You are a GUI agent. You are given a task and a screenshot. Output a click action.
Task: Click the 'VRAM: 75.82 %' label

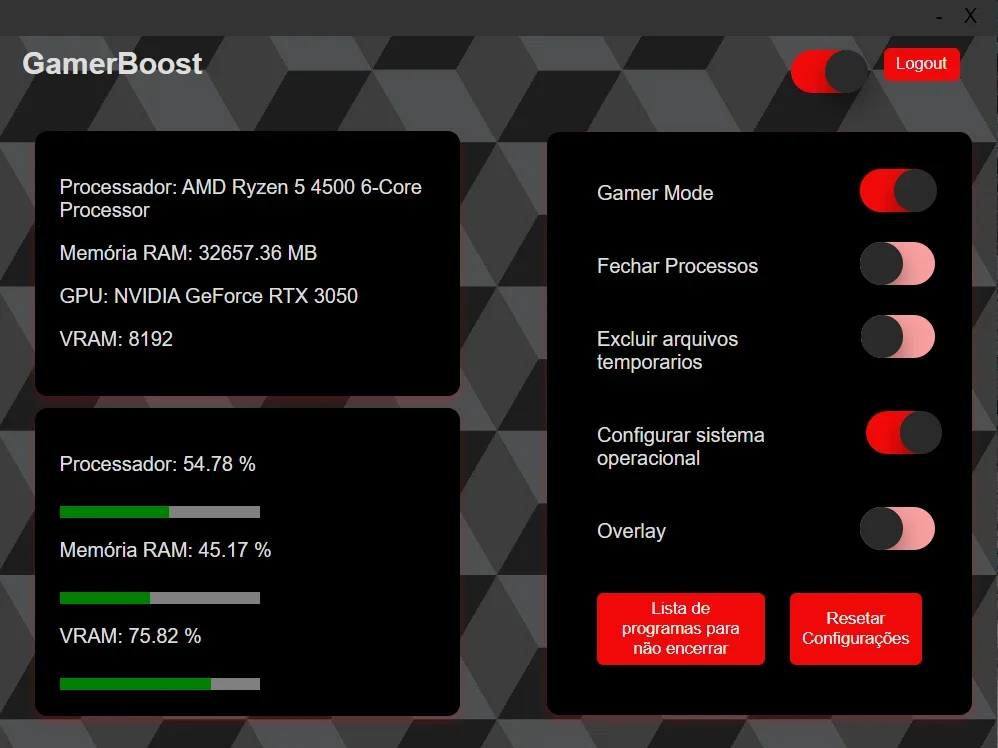pos(130,636)
